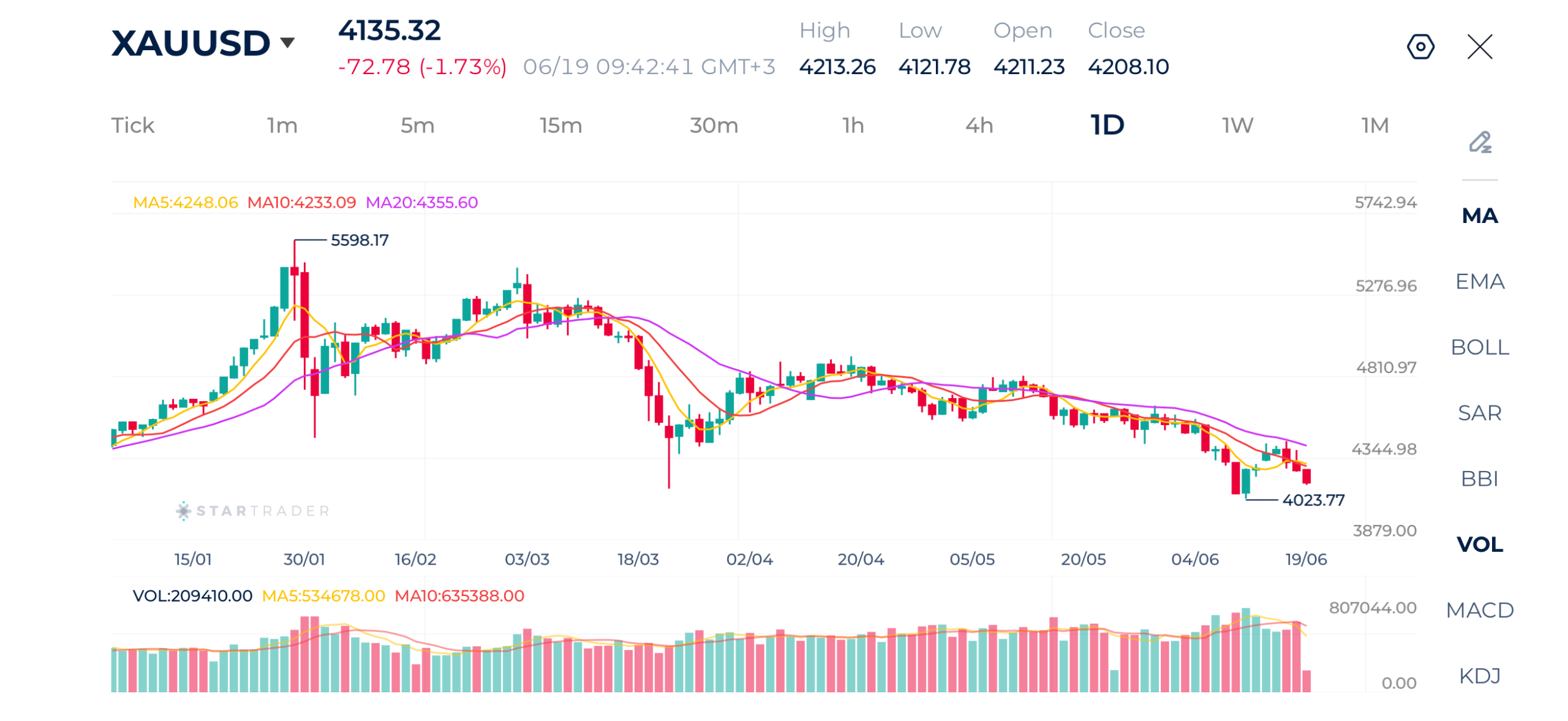
Task: Switch to the 1W timeframe tab
Action: (x=1237, y=126)
